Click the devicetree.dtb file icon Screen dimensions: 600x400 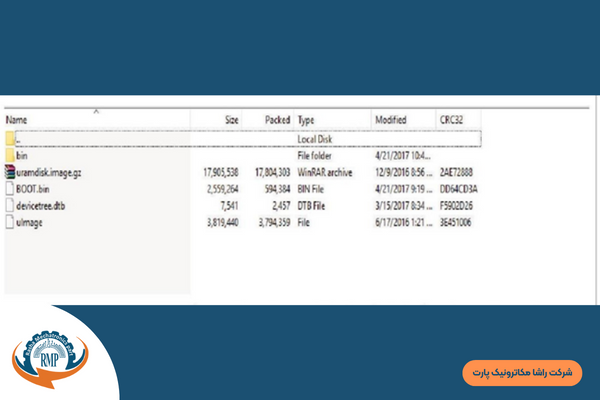tap(10, 205)
